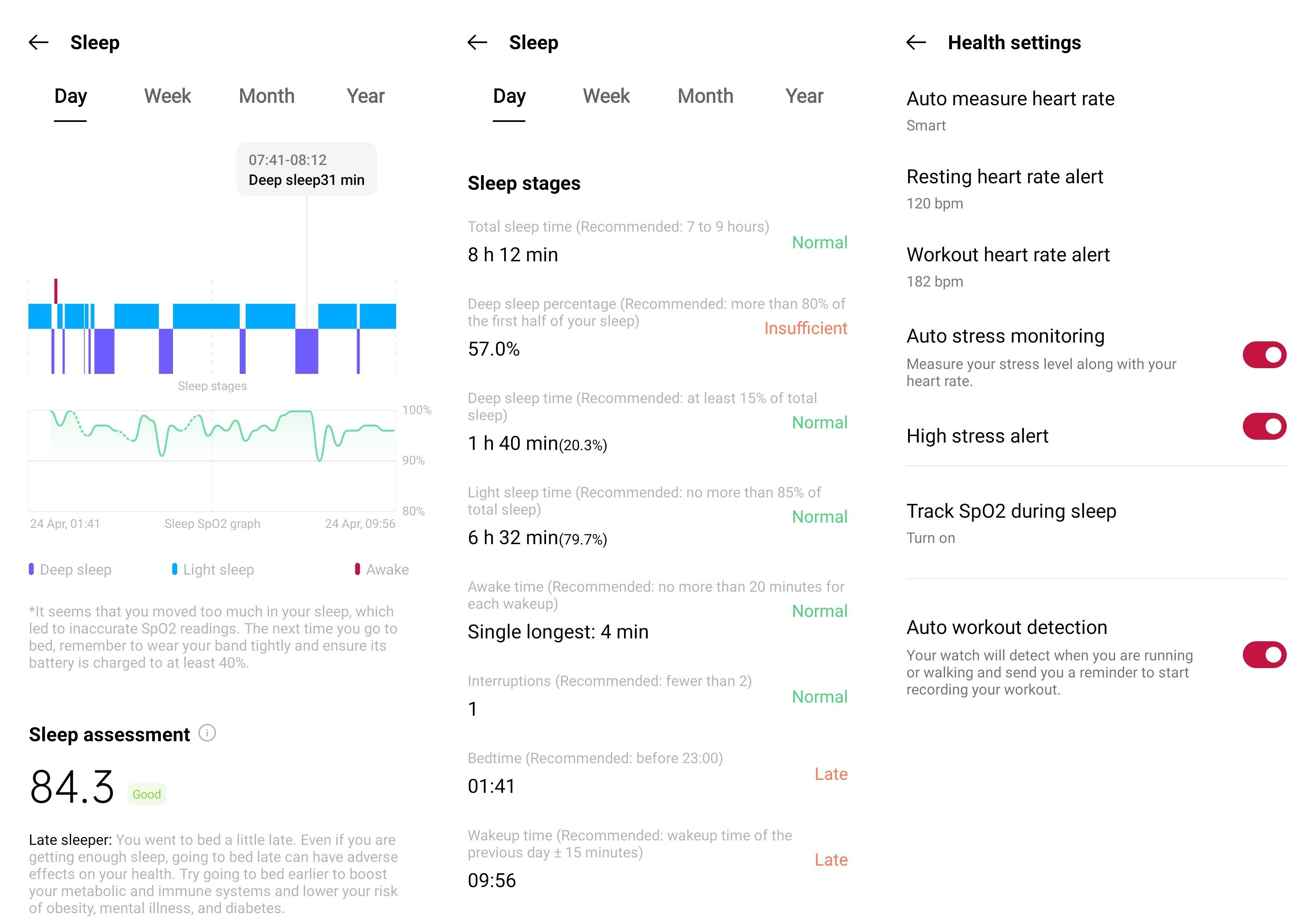
Task: Tap back arrow beside Health settings
Action: tap(916, 42)
